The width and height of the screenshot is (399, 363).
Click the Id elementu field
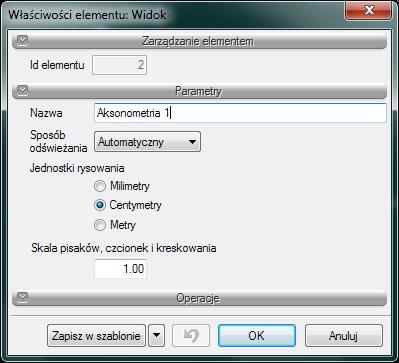pos(119,65)
